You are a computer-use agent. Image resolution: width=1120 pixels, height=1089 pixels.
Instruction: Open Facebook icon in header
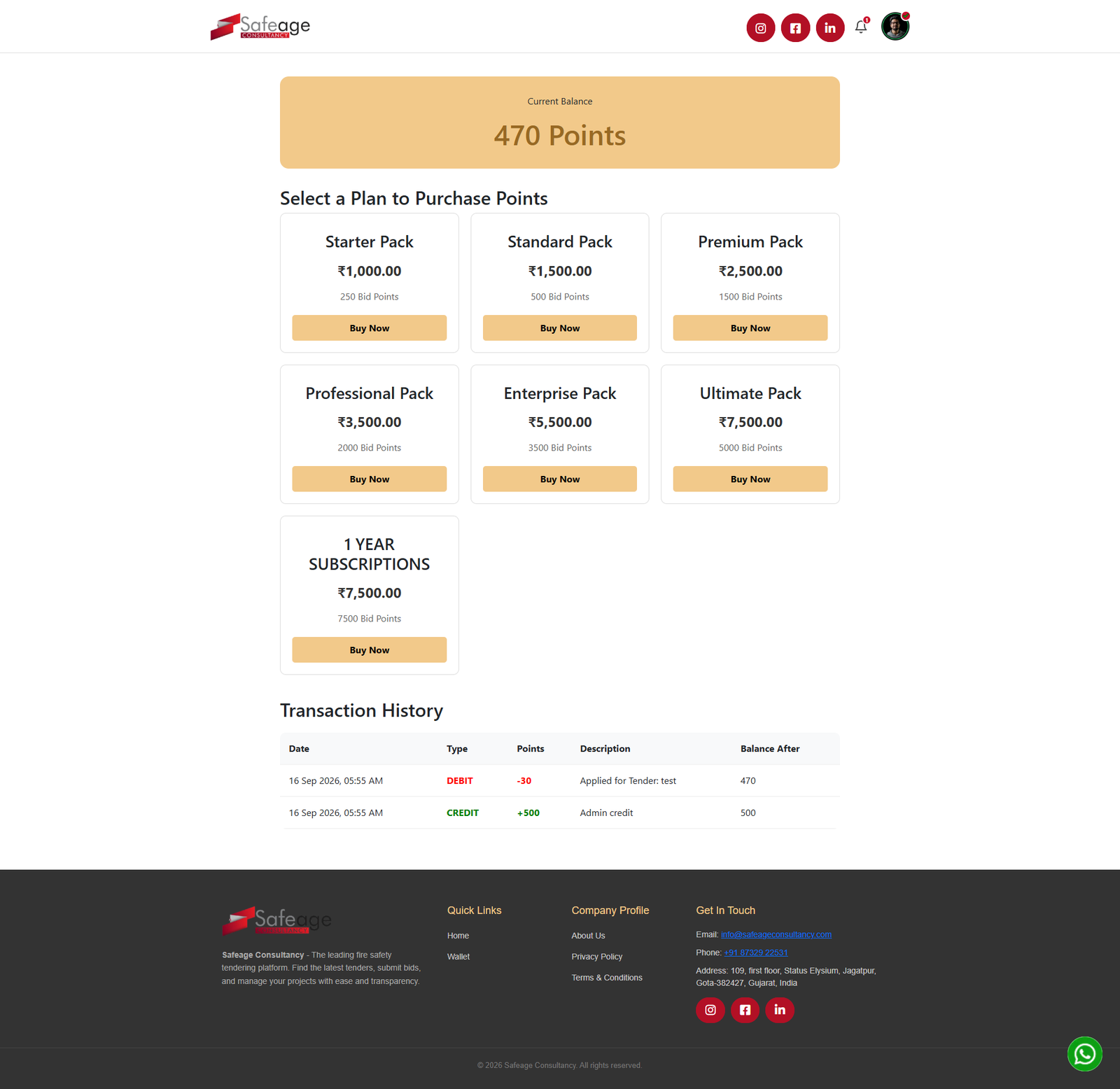795,28
